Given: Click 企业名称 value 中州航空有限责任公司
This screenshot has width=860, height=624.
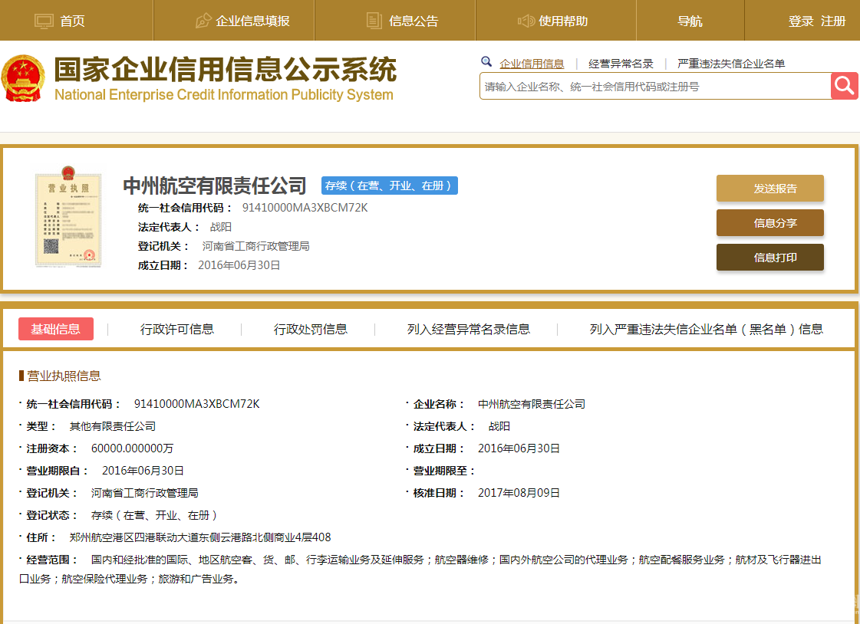Looking at the screenshot, I should pyautogui.click(x=531, y=404).
